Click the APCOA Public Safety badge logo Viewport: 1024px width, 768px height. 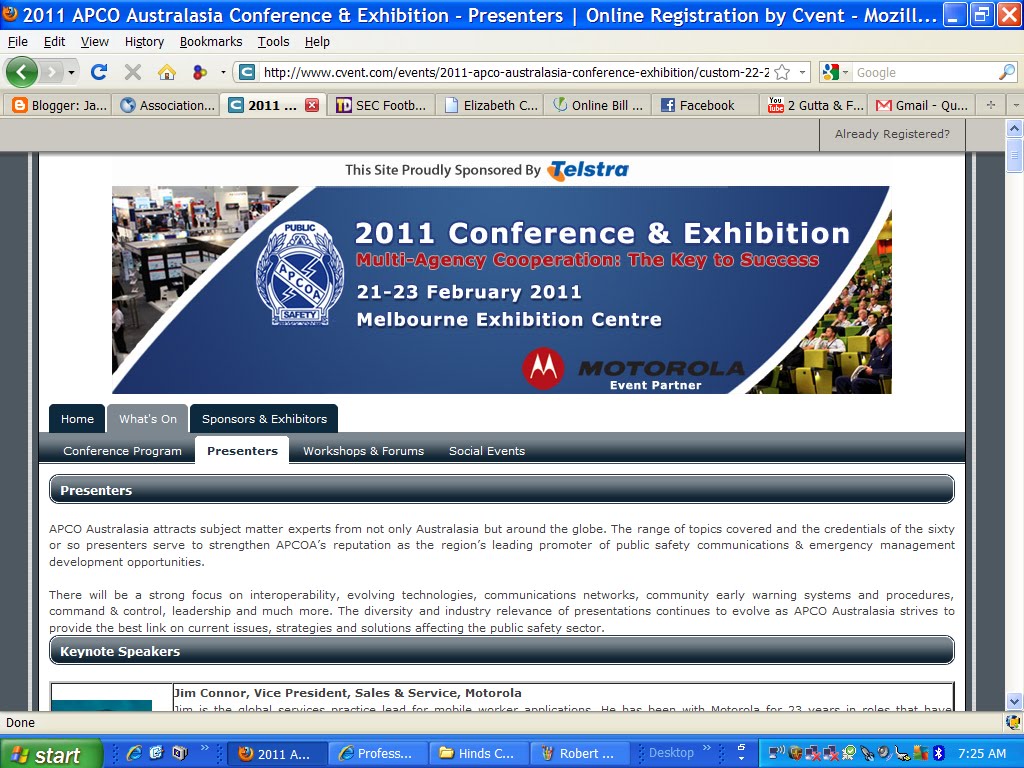[x=299, y=273]
